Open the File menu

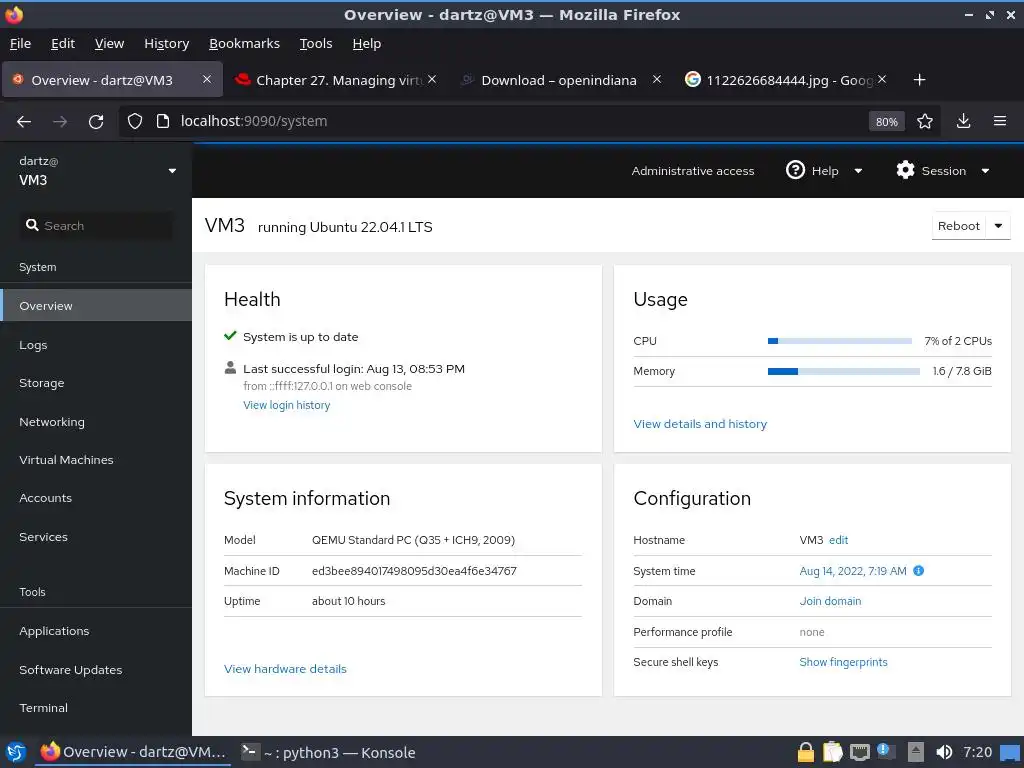[20, 44]
